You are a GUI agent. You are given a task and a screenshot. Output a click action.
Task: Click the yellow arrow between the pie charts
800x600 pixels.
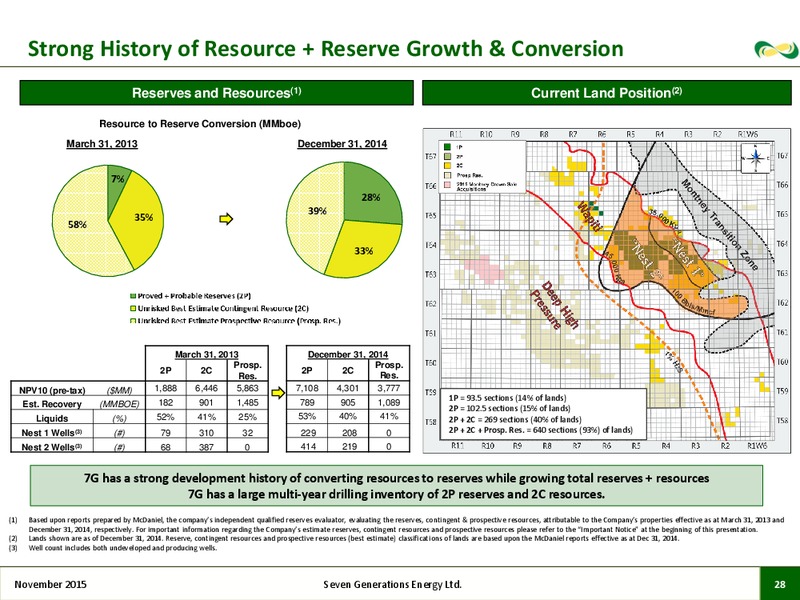[x=226, y=219]
